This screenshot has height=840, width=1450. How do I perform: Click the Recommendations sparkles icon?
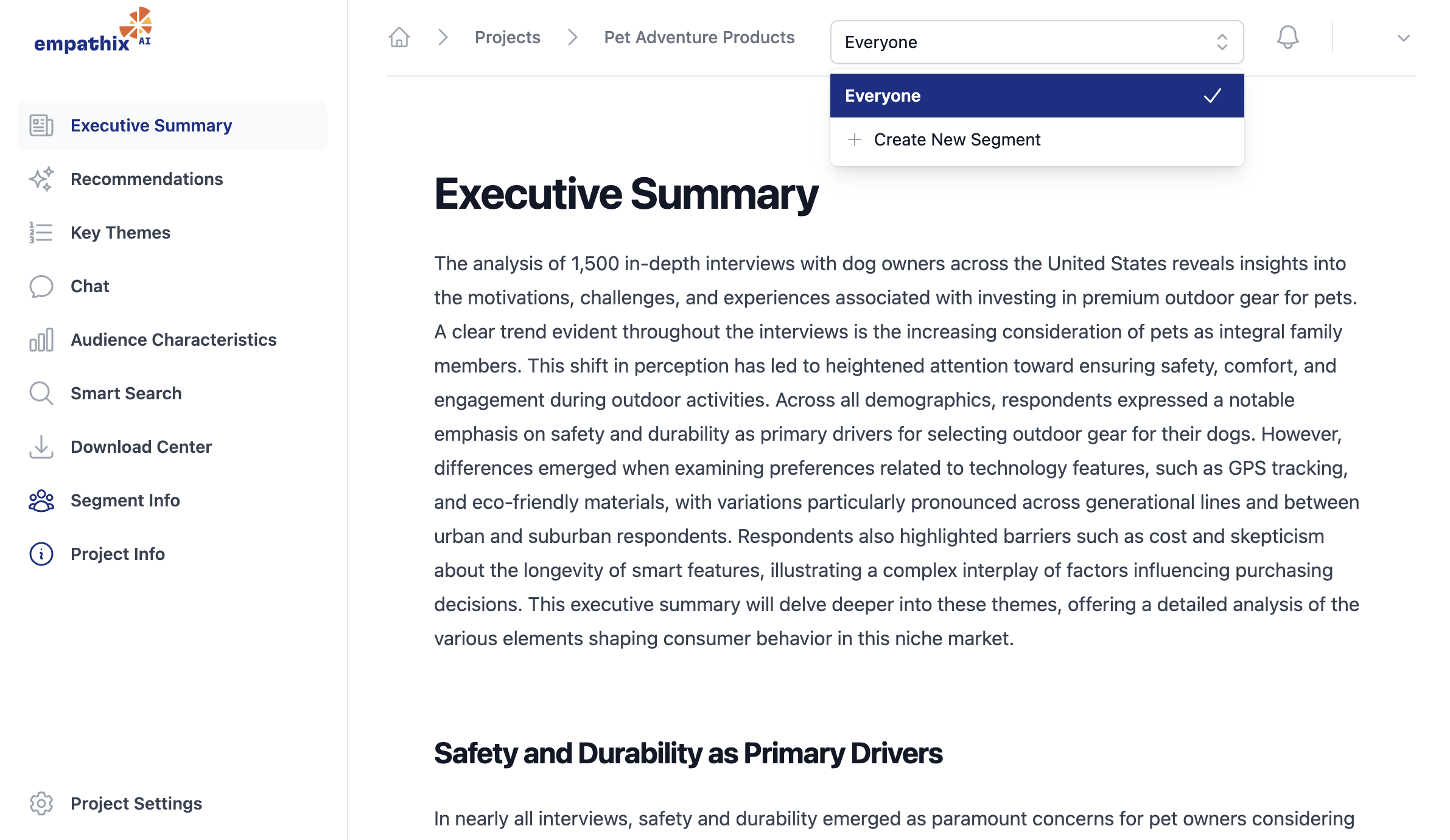[x=41, y=179]
